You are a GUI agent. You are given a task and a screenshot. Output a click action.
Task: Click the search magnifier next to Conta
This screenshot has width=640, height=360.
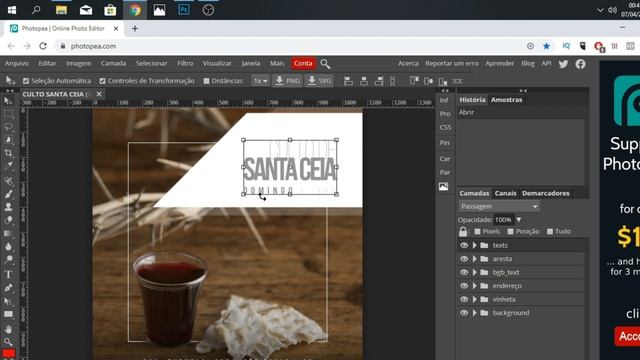point(325,64)
